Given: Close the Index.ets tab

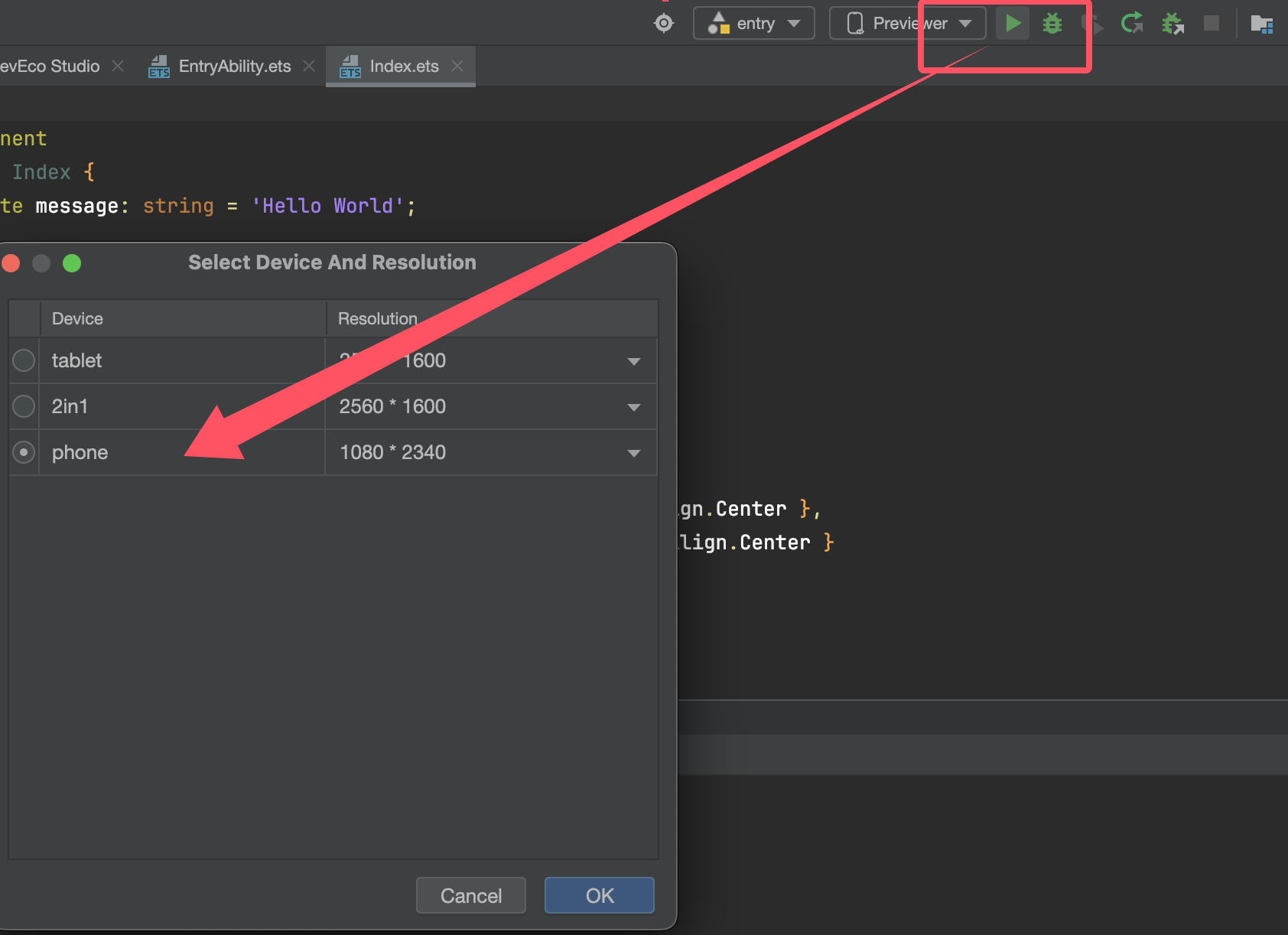Looking at the screenshot, I should click(x=457, y=67).
